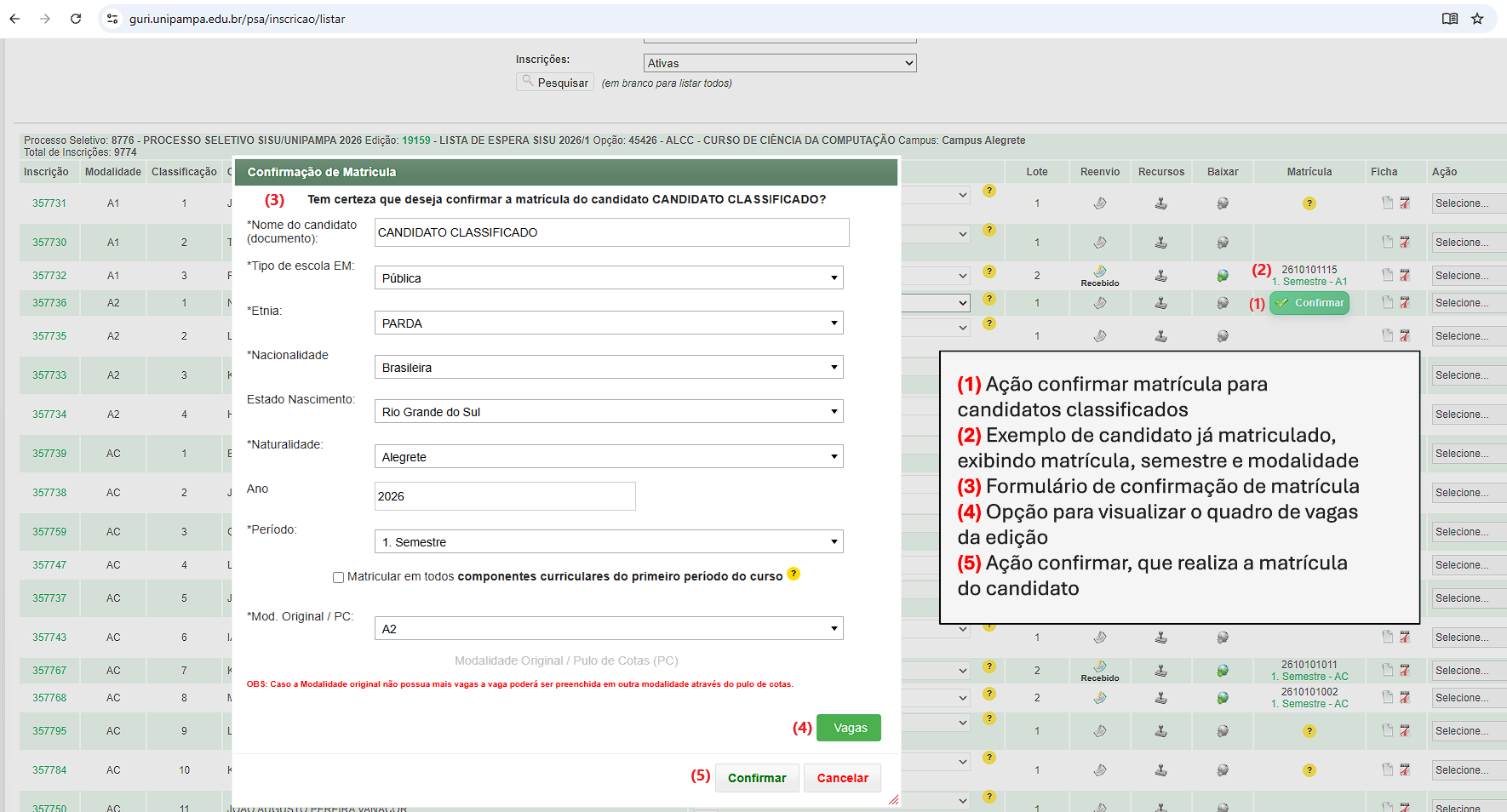Screen dimensions: 1507x812
Task: Open the Ação dropdown for inscrição 357731
Action: tap(1469, 203)
